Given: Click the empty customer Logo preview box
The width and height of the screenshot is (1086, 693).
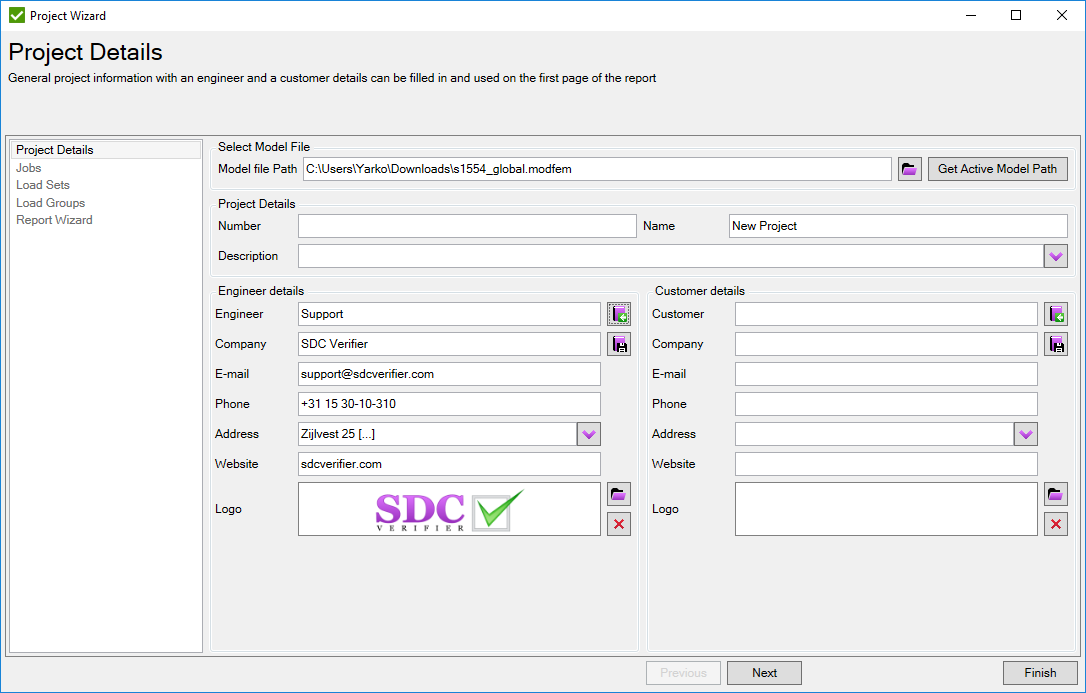Looking at the screenshot, I should click(887, 510).
